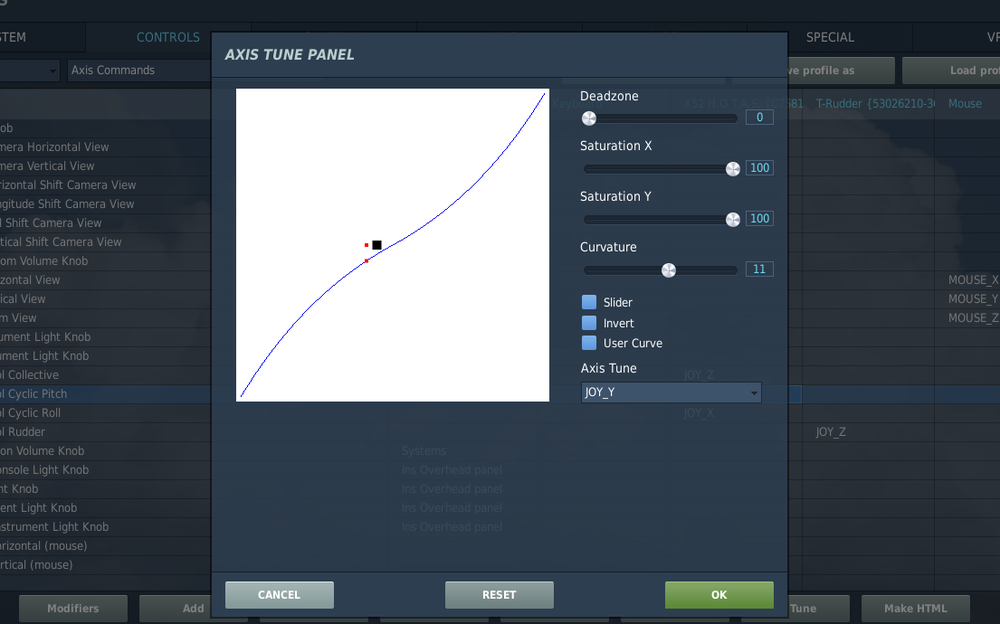1000x624 pixels.
Task: Click the Saturation Y slider handle
Action: pos(733,219)
